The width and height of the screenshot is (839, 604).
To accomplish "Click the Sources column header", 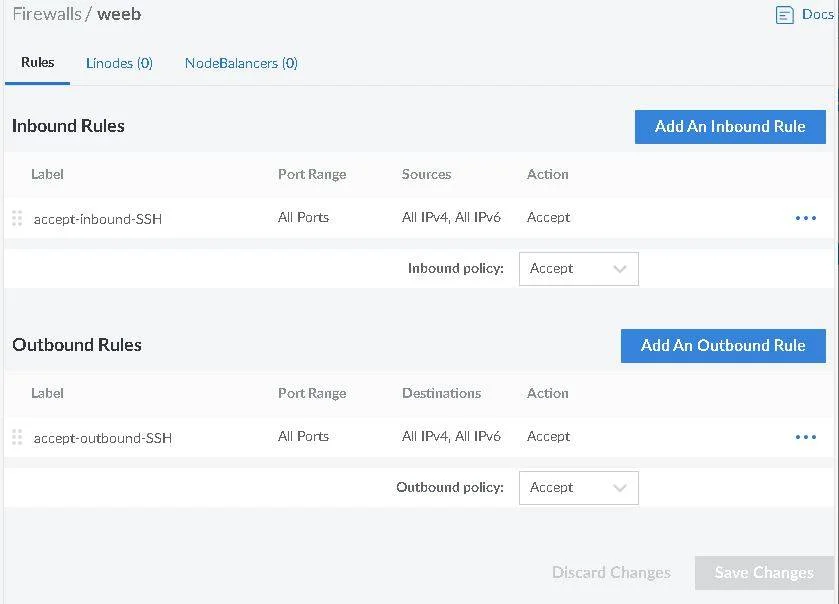I will 426,174.
